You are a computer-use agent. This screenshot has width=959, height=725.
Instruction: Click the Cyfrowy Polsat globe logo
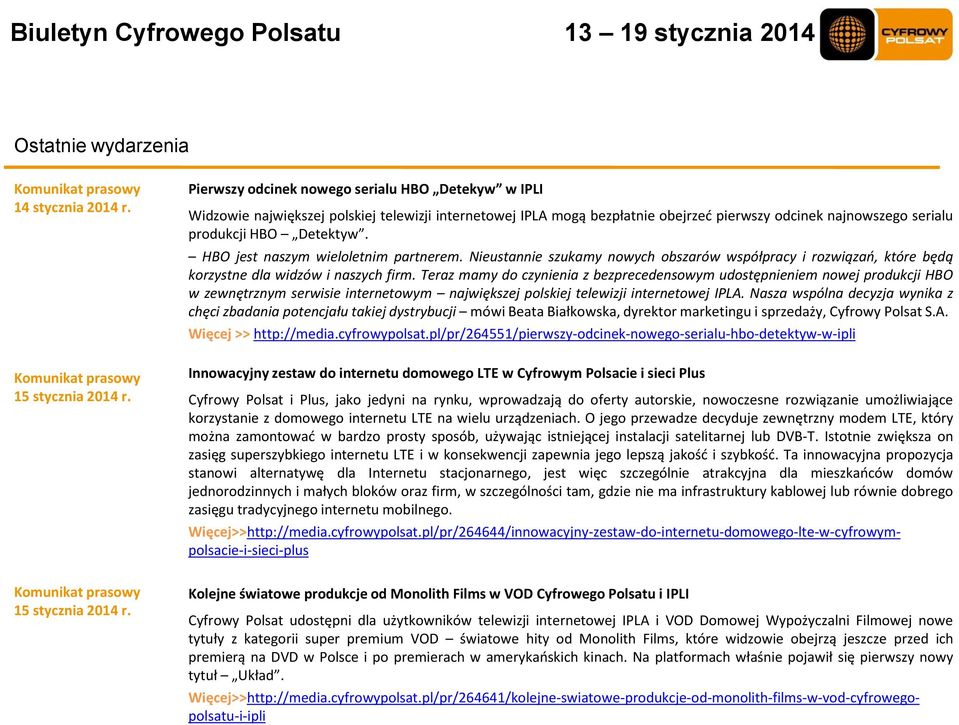(847, 34)
